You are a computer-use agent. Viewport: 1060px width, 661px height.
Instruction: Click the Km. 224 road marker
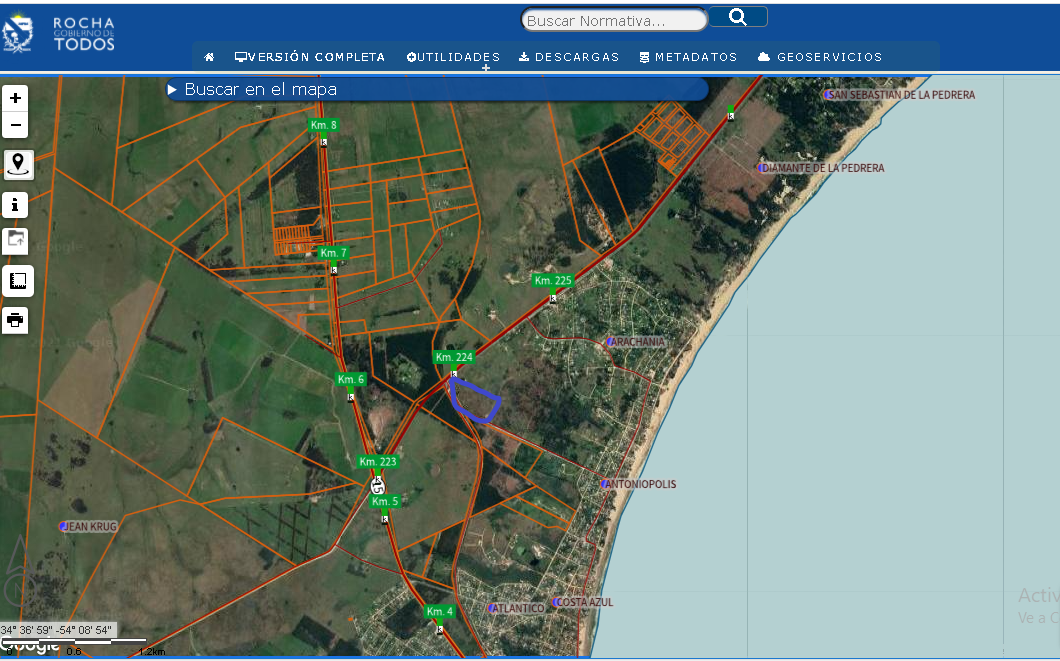coord(454,357)
